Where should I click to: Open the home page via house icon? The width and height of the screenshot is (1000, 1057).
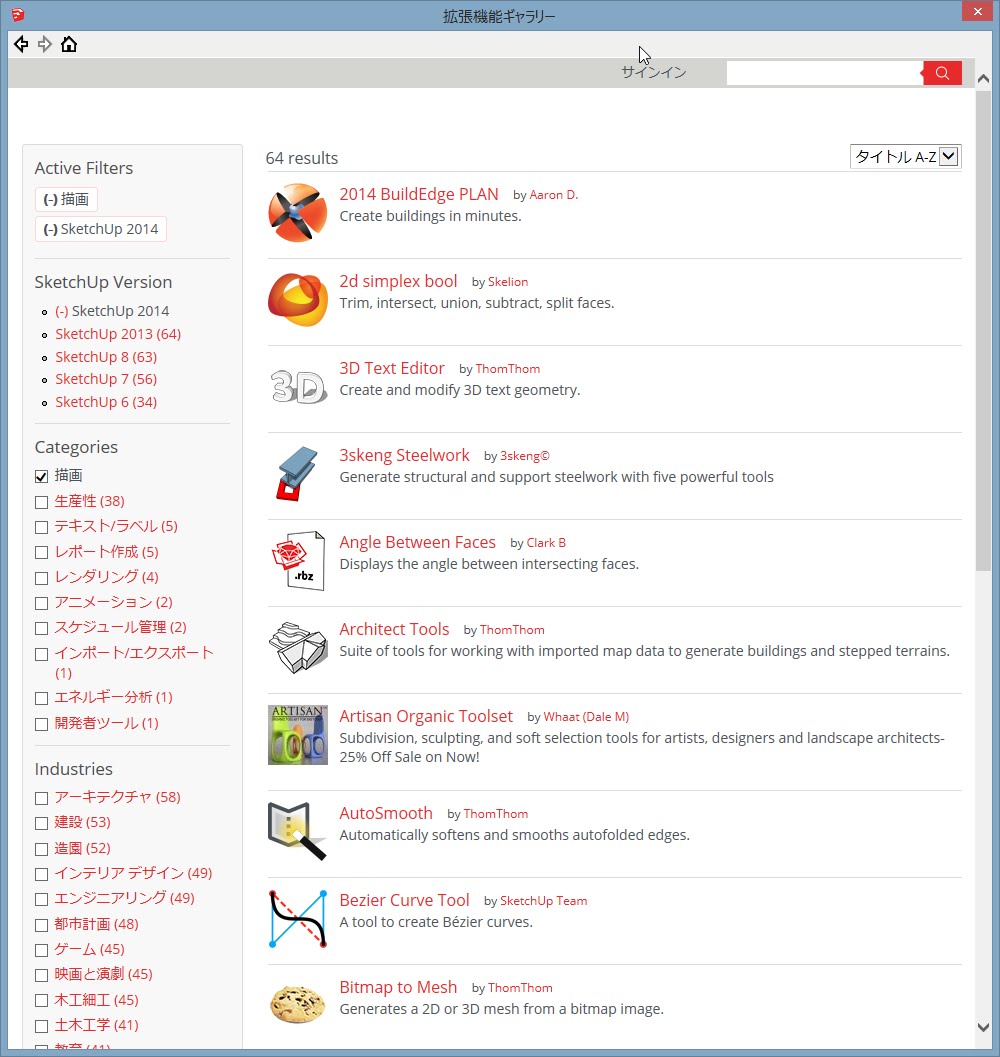69,44
